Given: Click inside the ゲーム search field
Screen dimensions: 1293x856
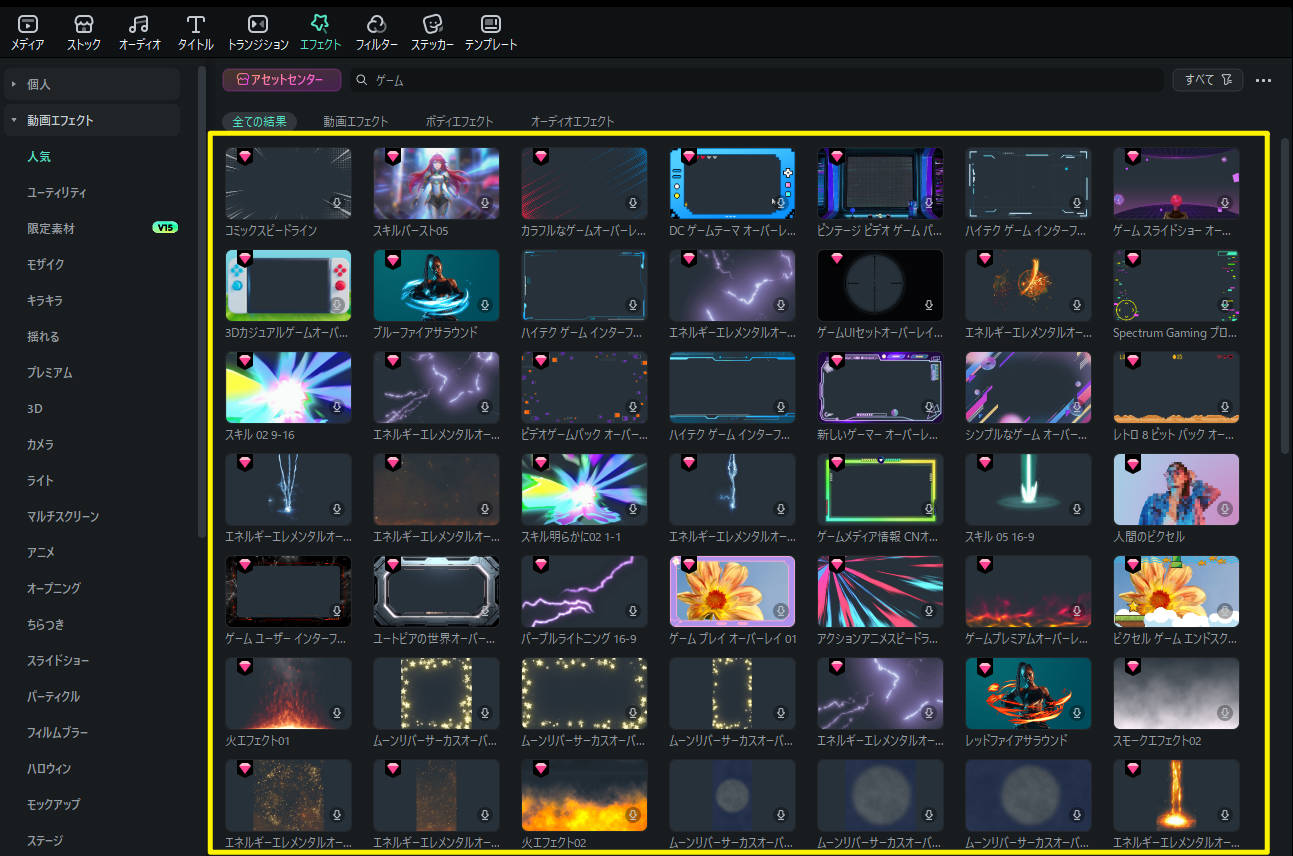Looking at the screenshot, I should point(450,79).
